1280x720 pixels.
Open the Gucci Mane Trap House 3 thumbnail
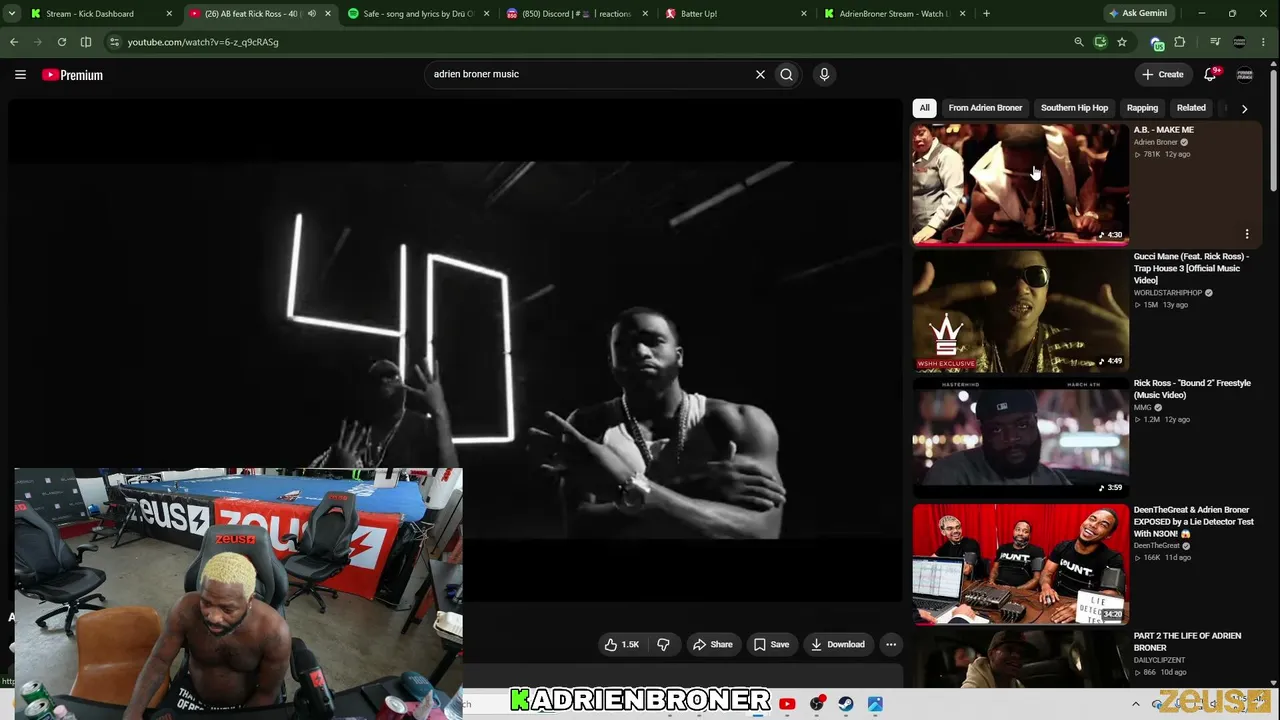click(1021, 311)
